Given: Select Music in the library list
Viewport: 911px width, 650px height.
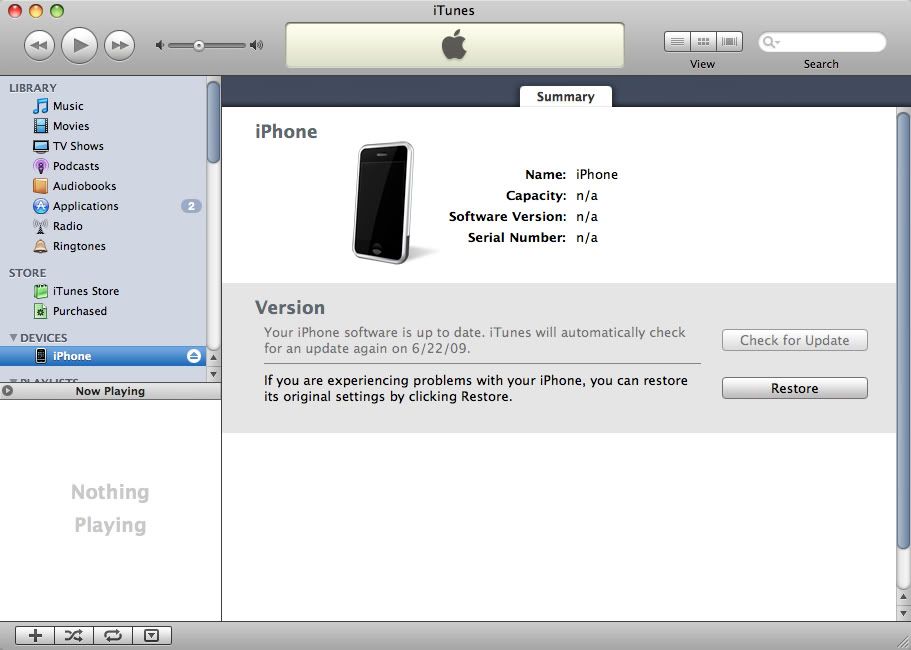Looking at the screenshot, I should tap(68, 106).
